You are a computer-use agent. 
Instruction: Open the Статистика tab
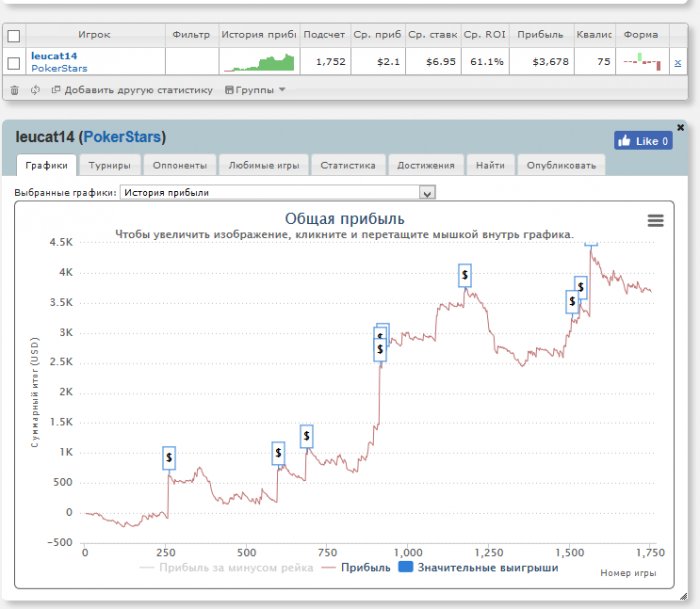coord(347,165)
